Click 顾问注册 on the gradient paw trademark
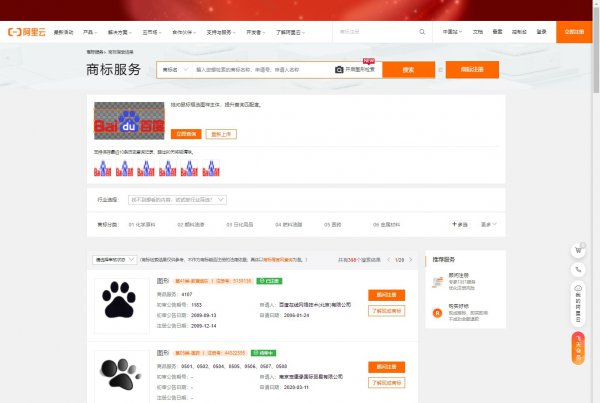 tap(386, 367)
